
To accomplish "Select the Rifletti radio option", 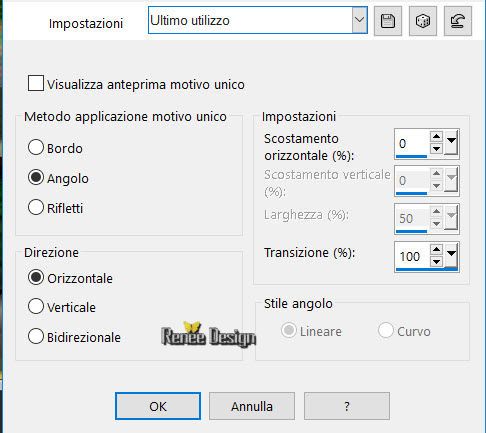I will coord(36,207).
